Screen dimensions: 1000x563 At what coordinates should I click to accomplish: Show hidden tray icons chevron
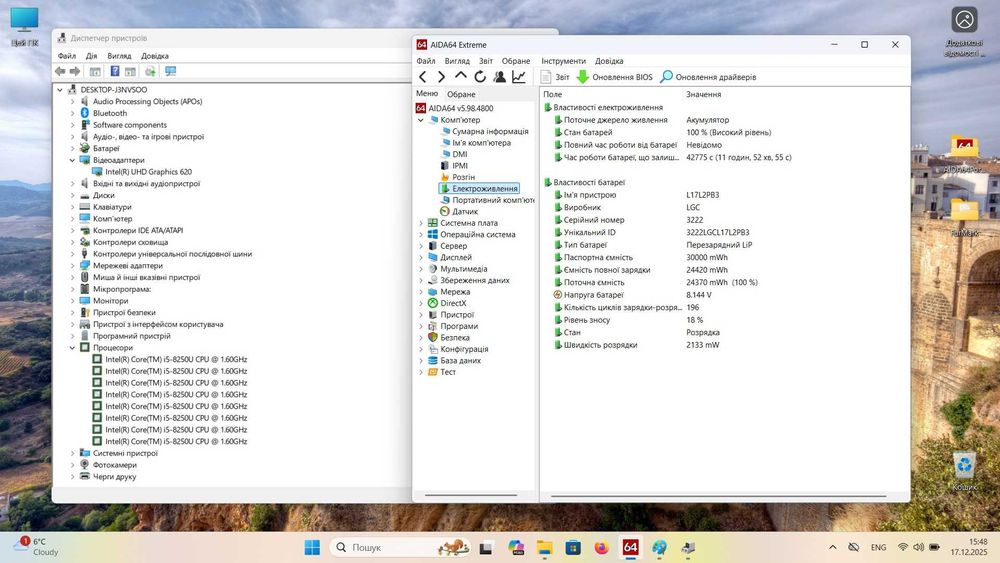(x=833, y=548)
